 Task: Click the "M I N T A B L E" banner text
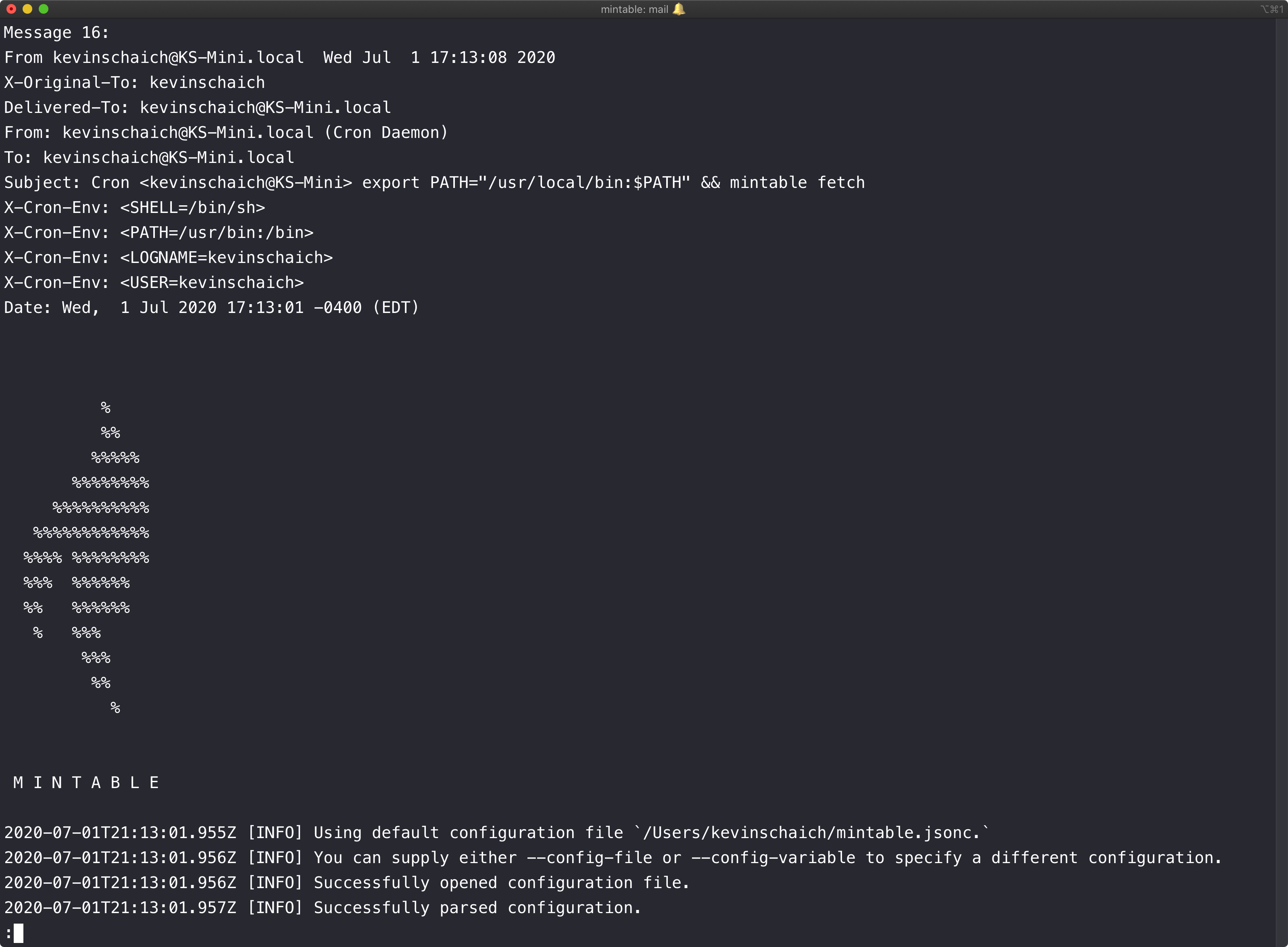86,782
